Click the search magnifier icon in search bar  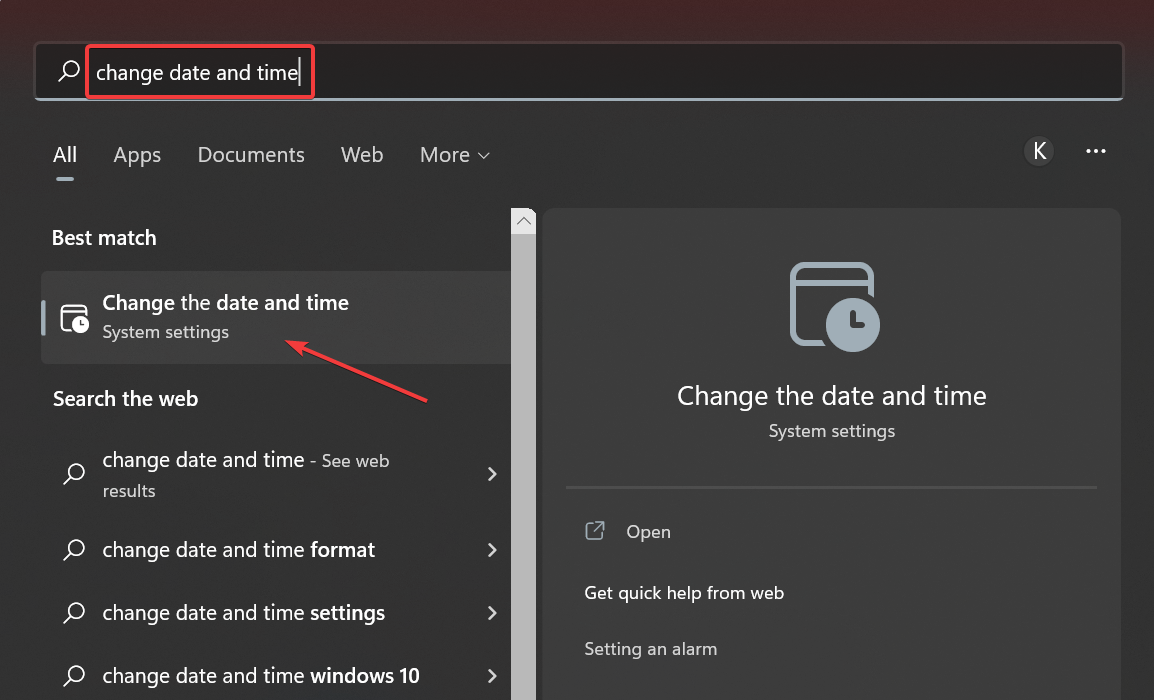coord(68,72)
